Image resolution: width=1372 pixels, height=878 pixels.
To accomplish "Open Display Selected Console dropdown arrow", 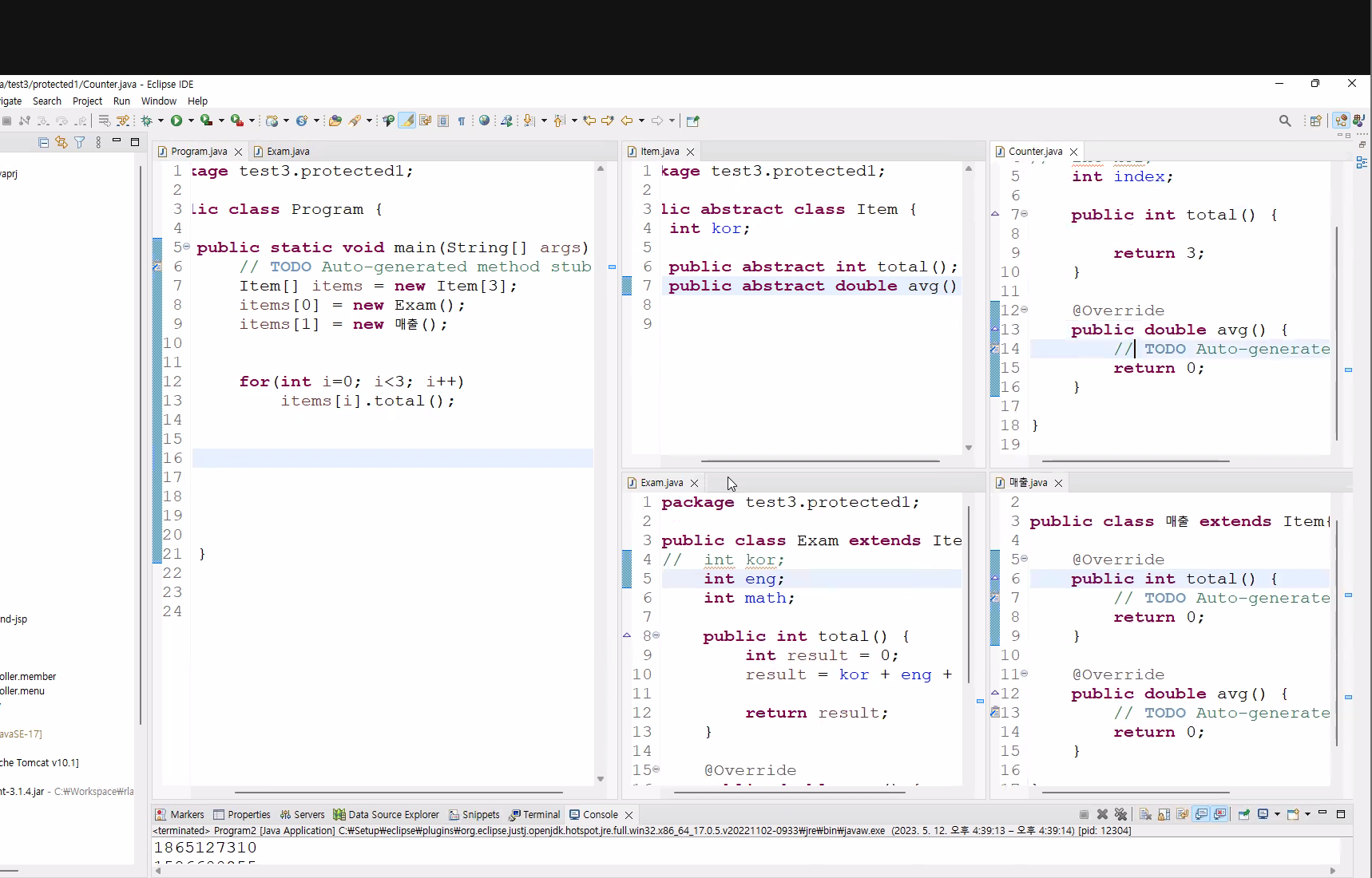I will 1277,814.
